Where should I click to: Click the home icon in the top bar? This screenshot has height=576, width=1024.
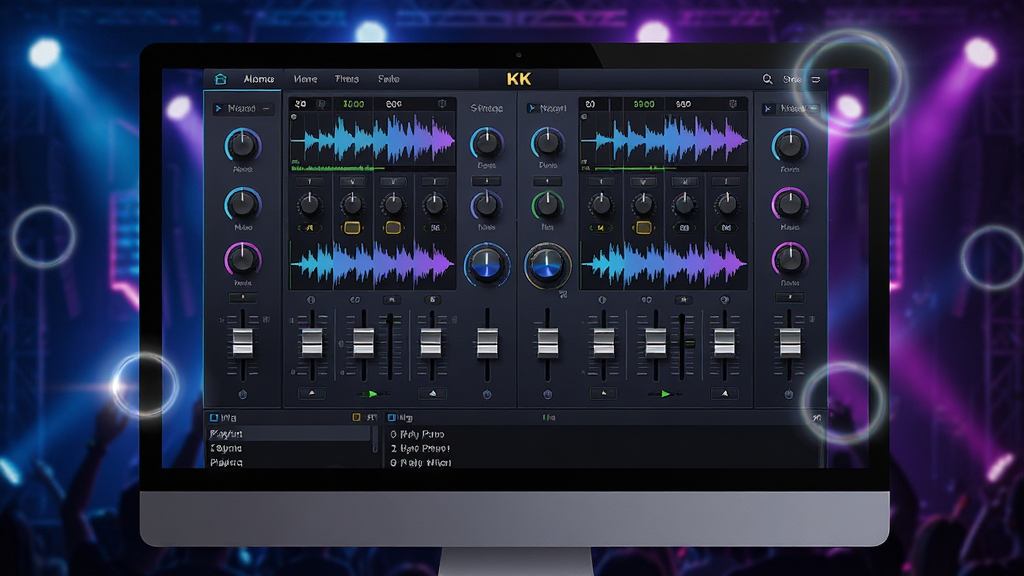pyautogui.click(x=221, y=79)
